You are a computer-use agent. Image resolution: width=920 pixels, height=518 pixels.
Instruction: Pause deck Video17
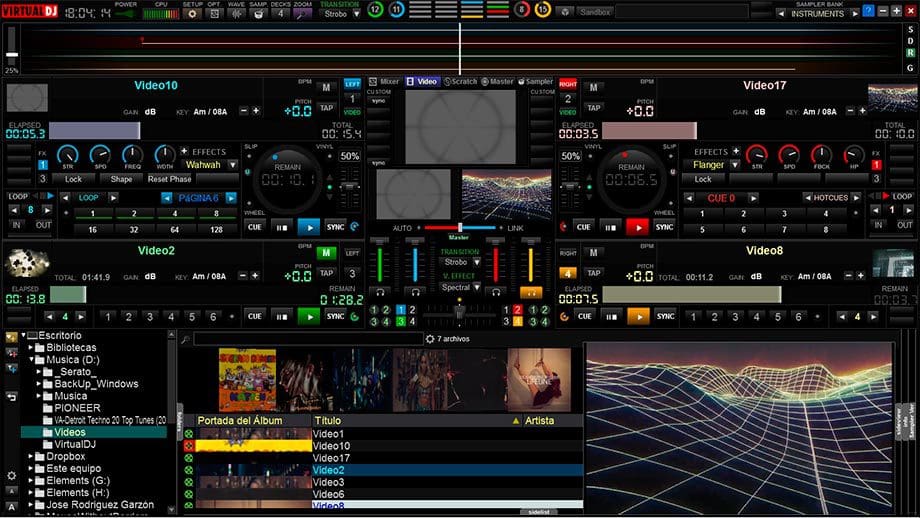610,227
